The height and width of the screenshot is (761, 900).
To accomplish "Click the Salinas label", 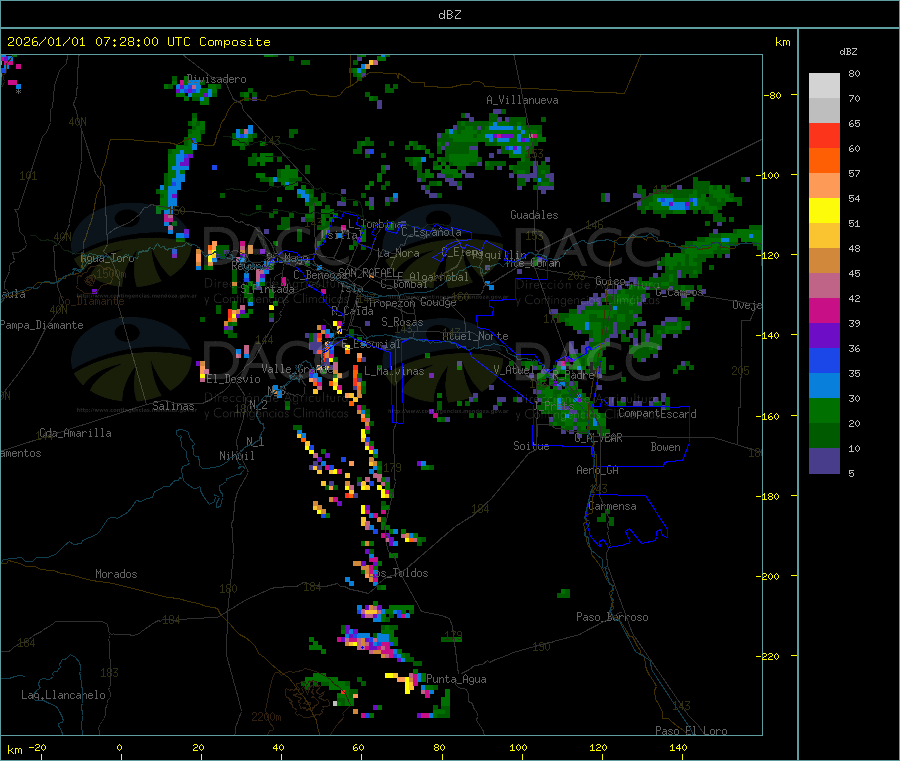I will tap(173, 406).
